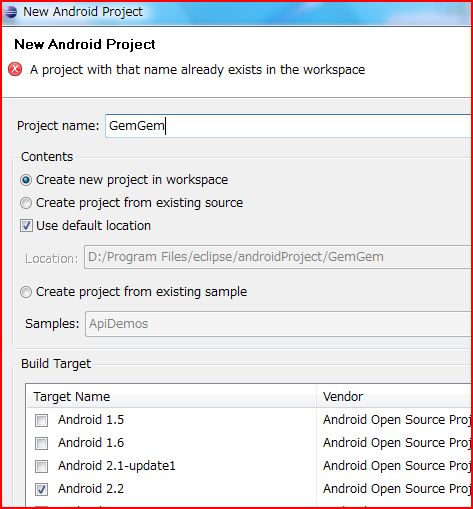Click the red error icon beside the message
The height and width of the screenshot is (509, 473).
click(15, 69)
